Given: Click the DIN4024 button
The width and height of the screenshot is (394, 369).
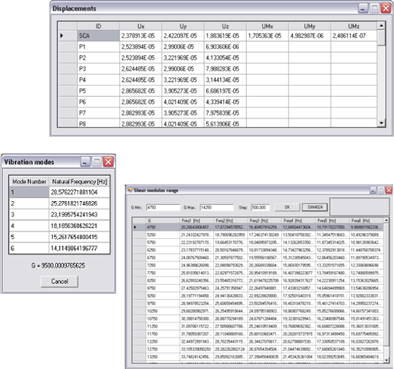Looking at the screenshot, I should (x=315, y=207).
